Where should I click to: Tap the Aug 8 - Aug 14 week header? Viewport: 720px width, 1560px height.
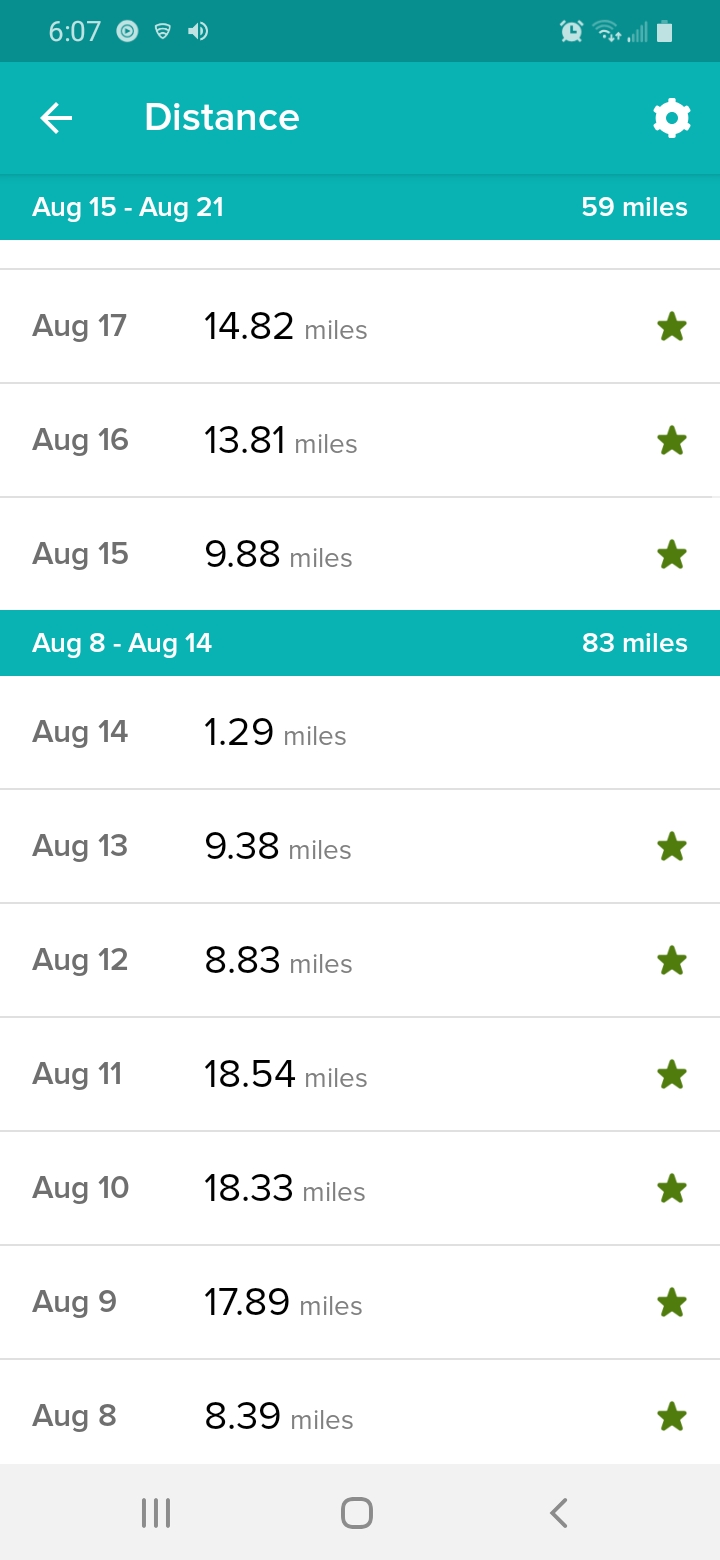pos(122,643)
